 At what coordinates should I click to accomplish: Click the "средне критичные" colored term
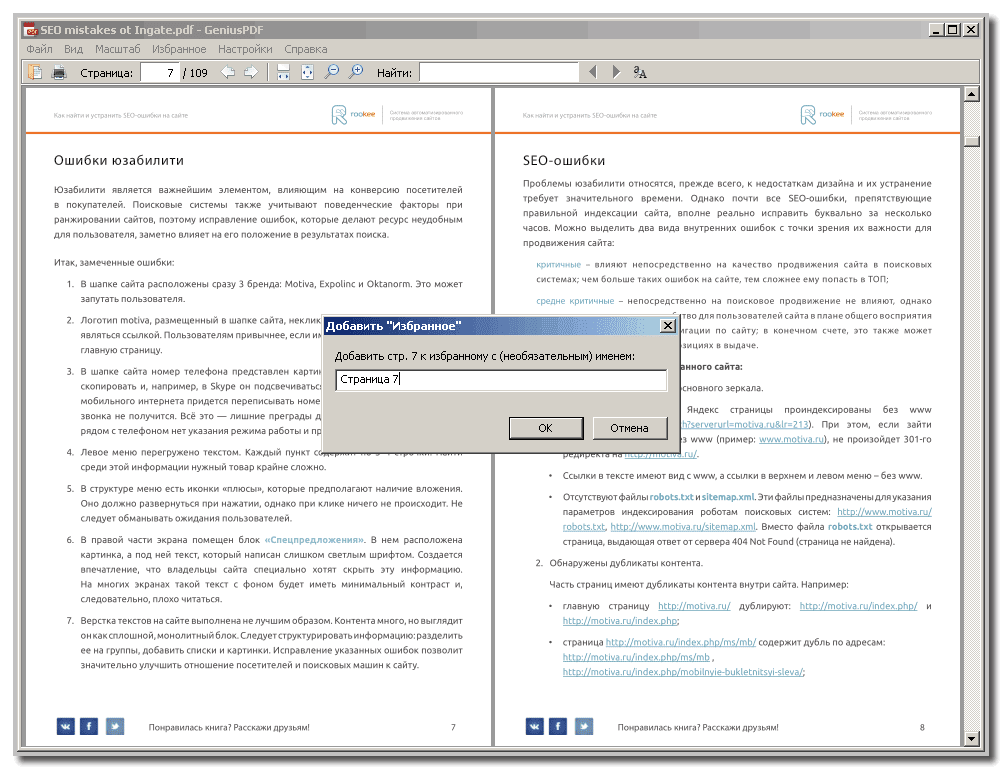[x=575, y=301]
